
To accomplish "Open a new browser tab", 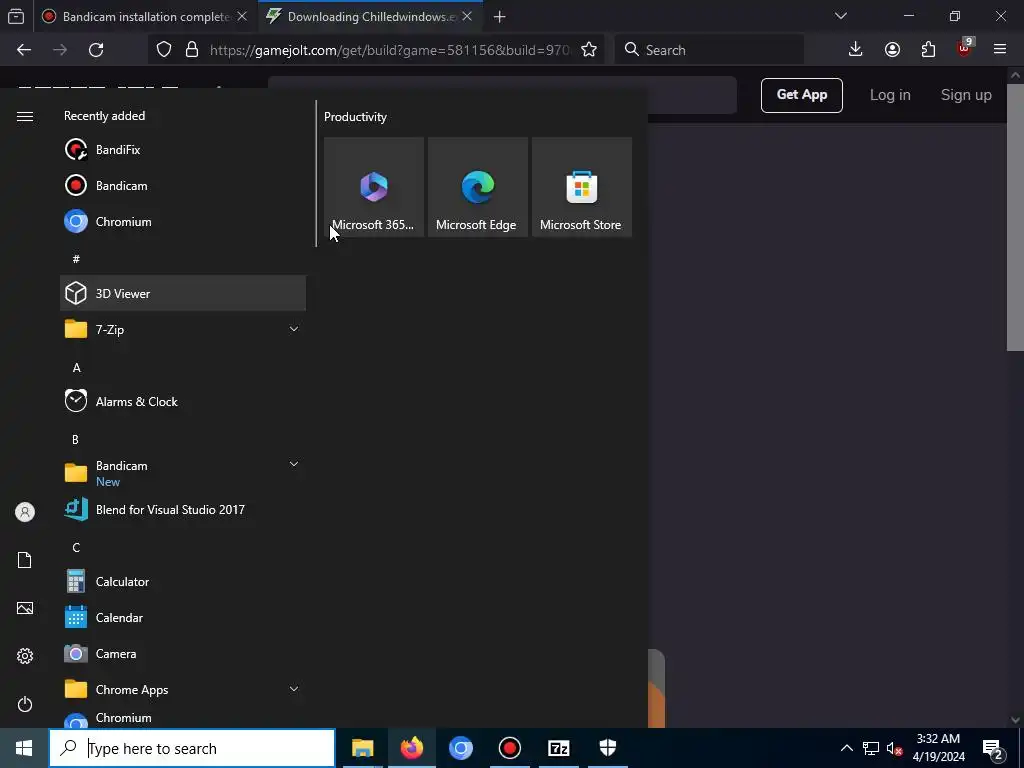I will [500, 16].
